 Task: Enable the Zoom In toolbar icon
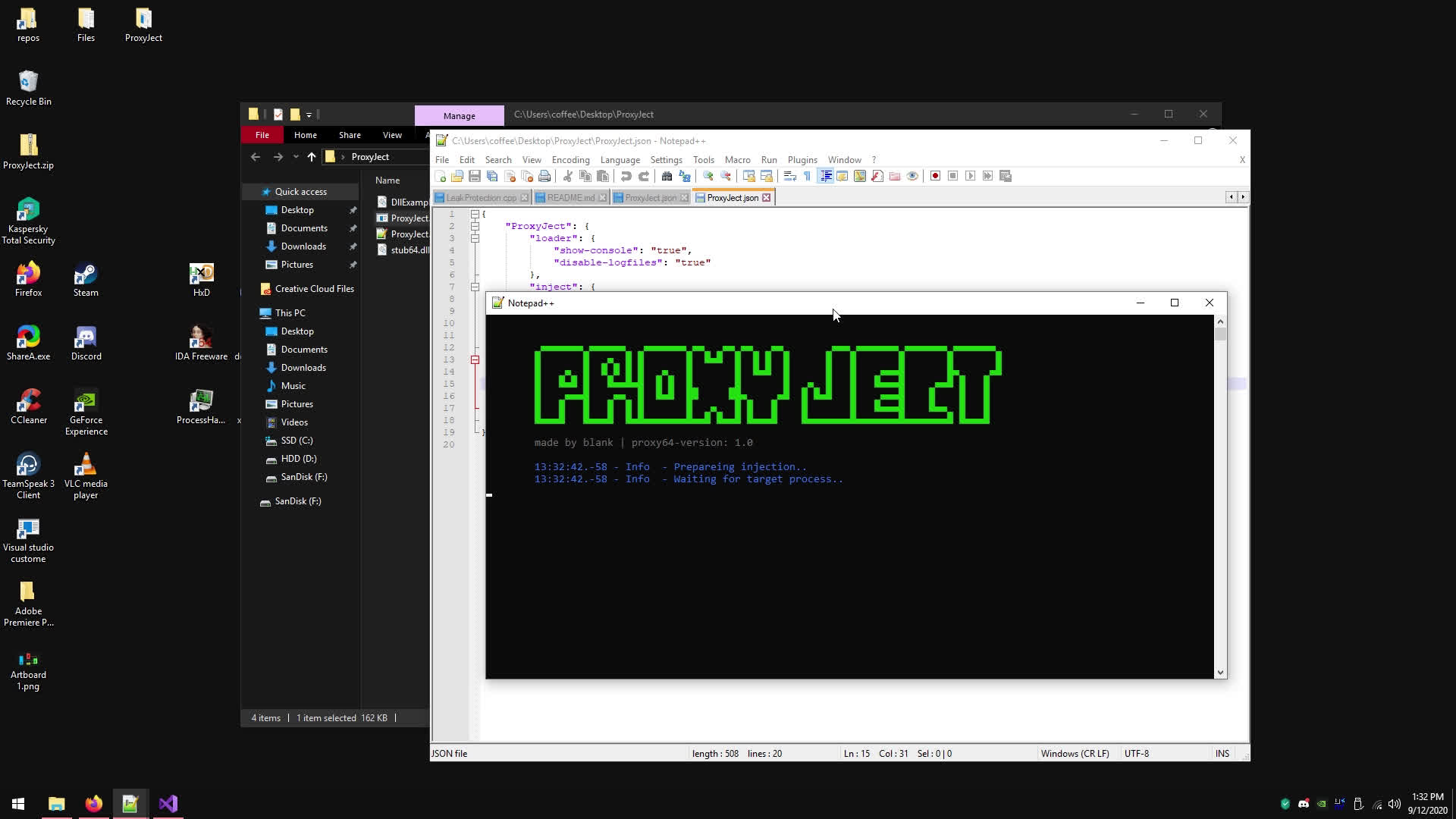pyautogui.click(x=708, y=176)
